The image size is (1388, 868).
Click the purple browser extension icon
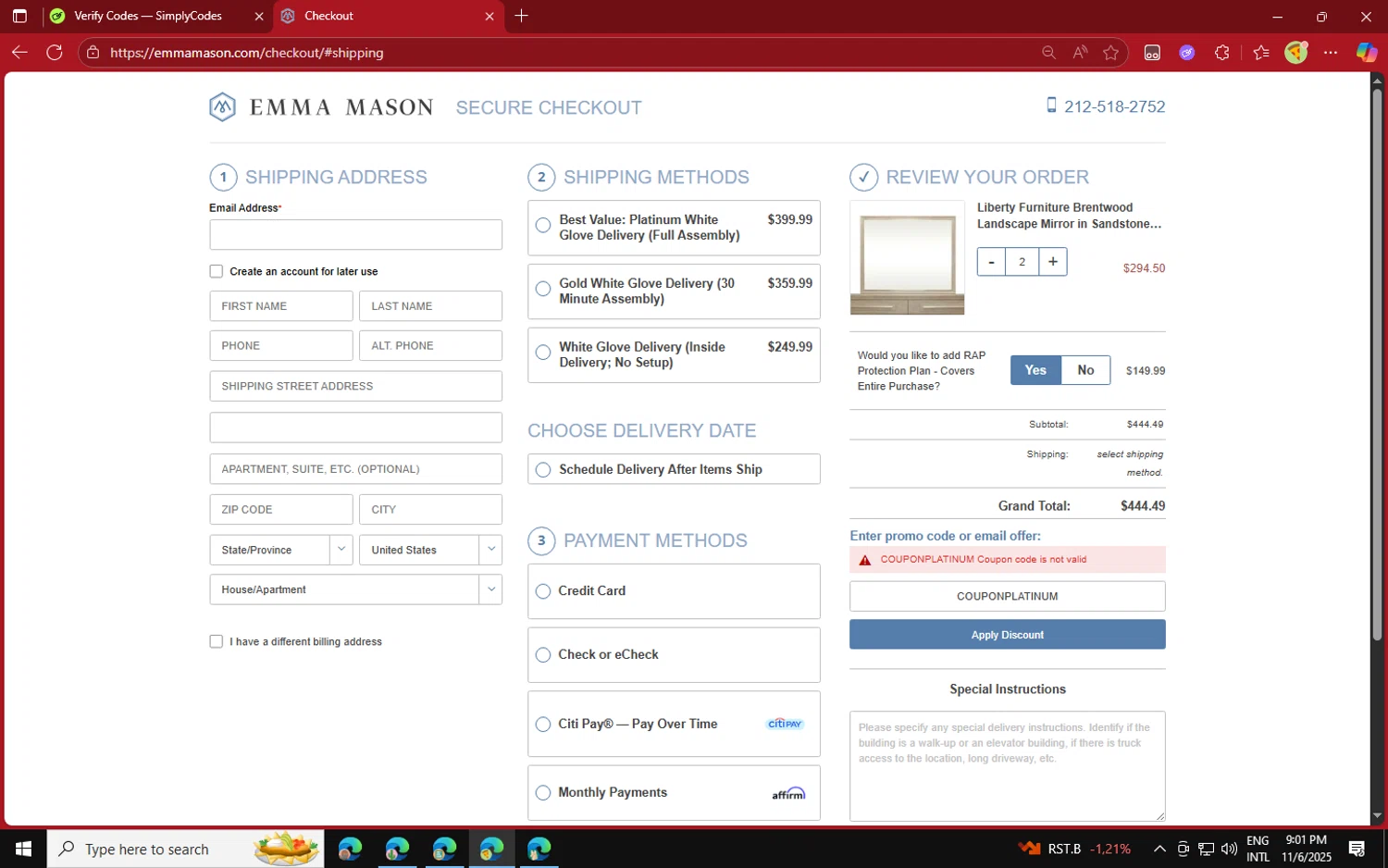click(1187, 53)
